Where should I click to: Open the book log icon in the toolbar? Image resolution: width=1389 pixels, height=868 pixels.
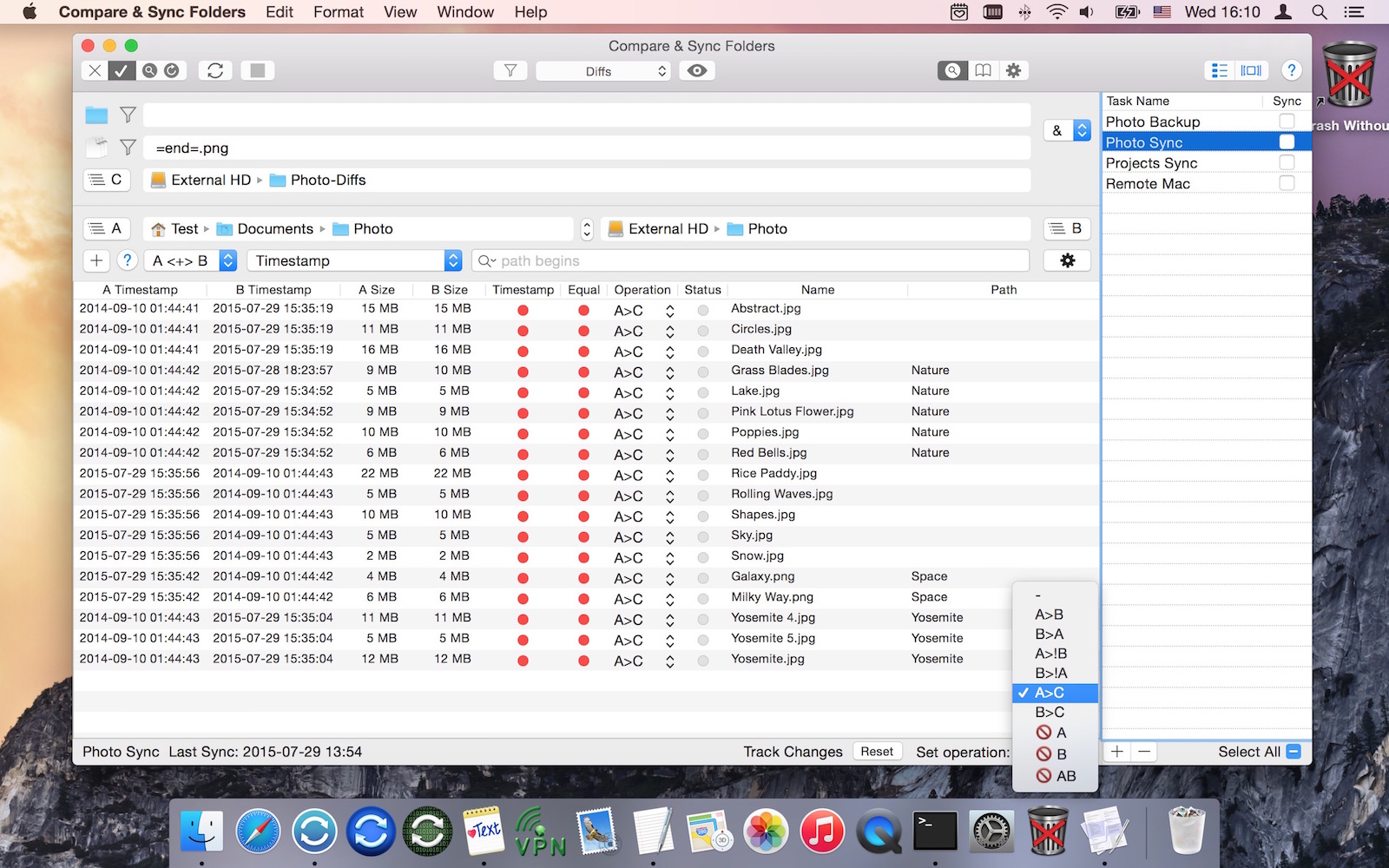coord(983,70)
